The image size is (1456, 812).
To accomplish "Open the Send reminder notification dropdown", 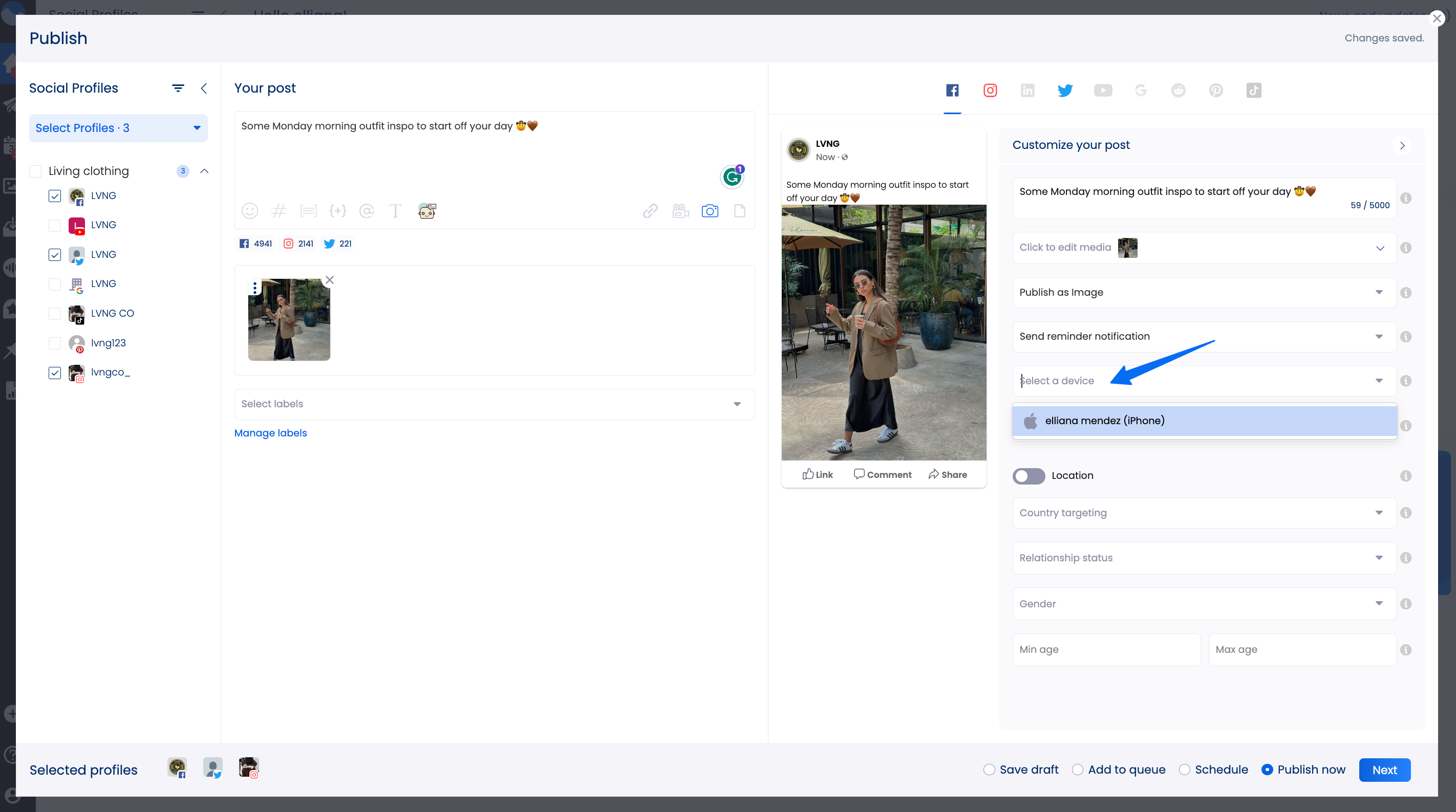I will (x=1205, y=337).
